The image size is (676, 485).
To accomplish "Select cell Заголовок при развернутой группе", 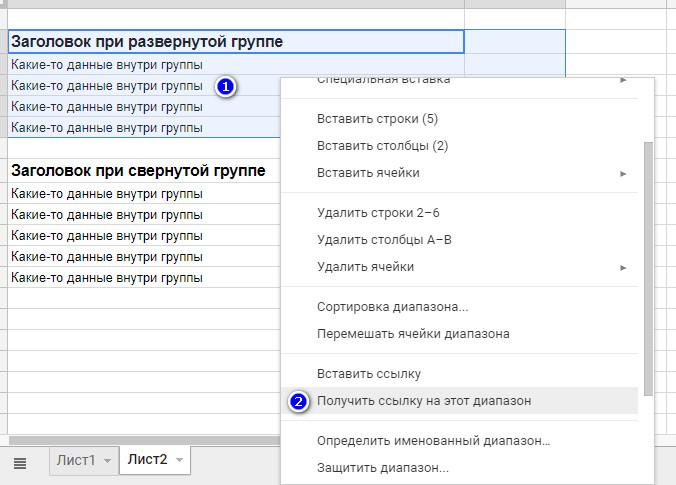I will (x=236, y=42).
